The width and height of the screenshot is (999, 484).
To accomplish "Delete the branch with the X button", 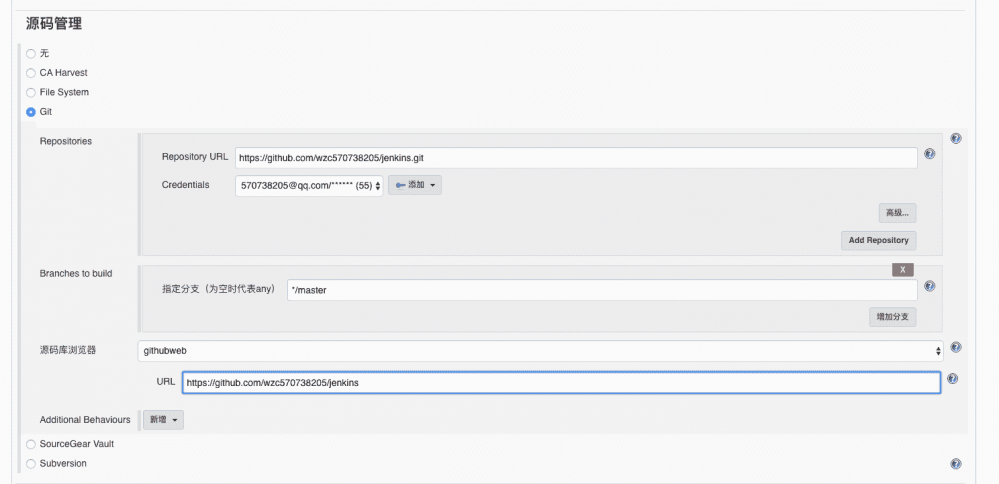I will click(903, 269).
